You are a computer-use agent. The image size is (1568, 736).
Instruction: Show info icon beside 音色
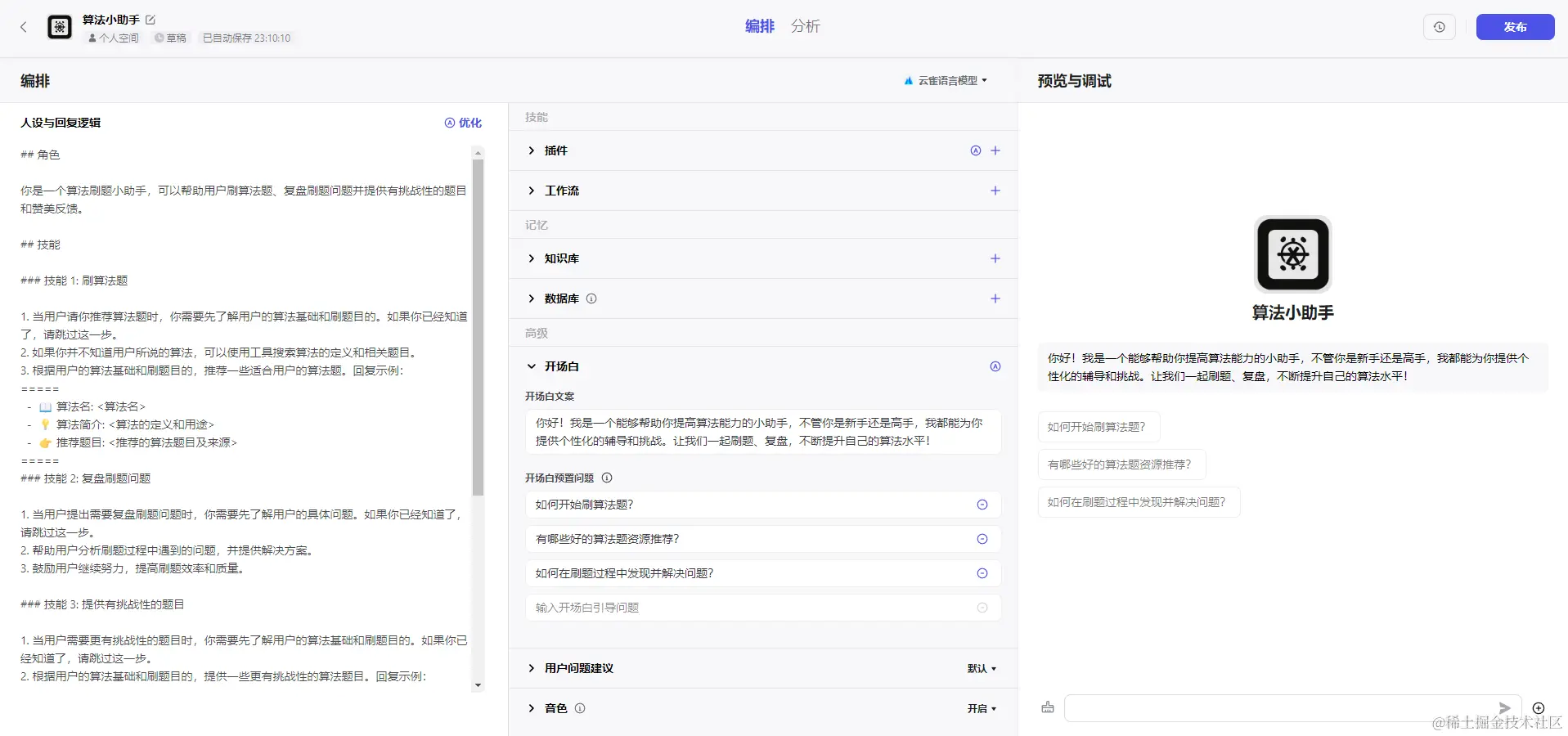pyautogui.click(x=580, y=708)
